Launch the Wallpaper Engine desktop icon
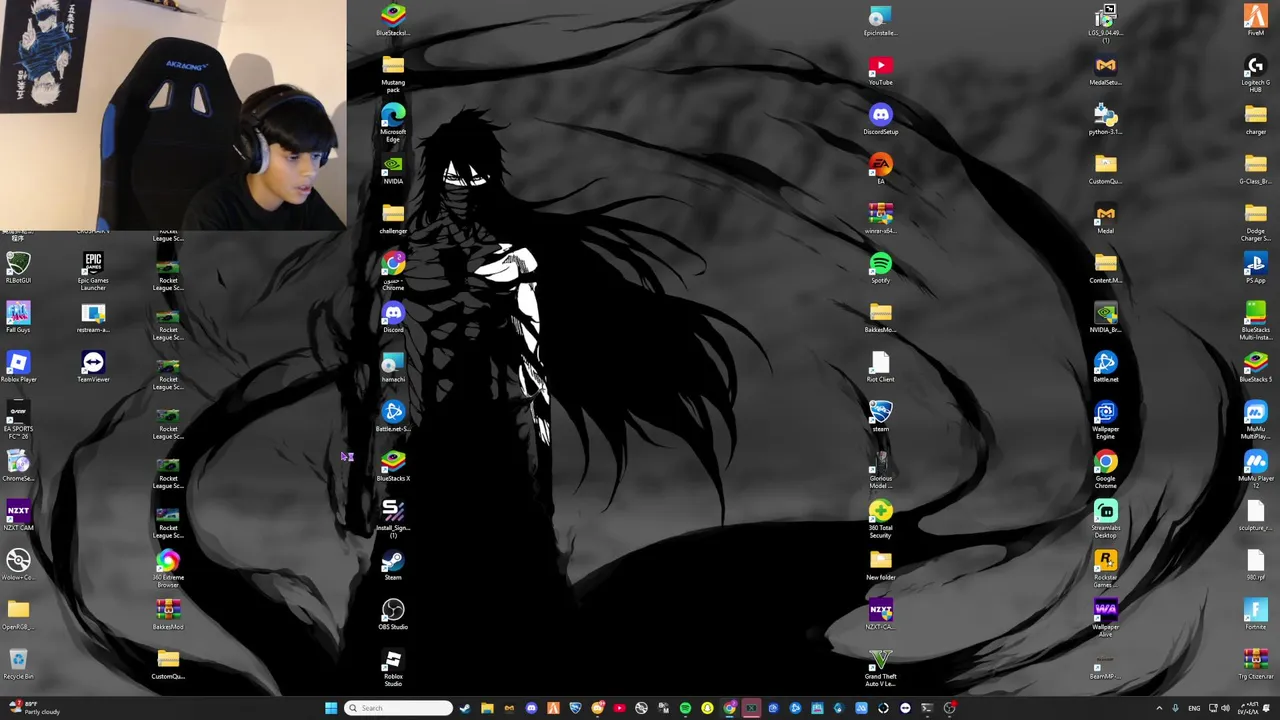1280x720 pixels. point(1105,420)
